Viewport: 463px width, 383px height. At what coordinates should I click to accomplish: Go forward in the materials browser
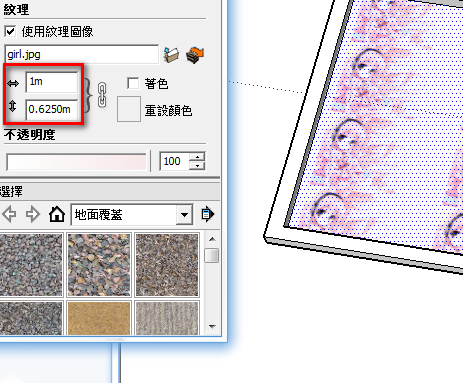tap(33, 214)
